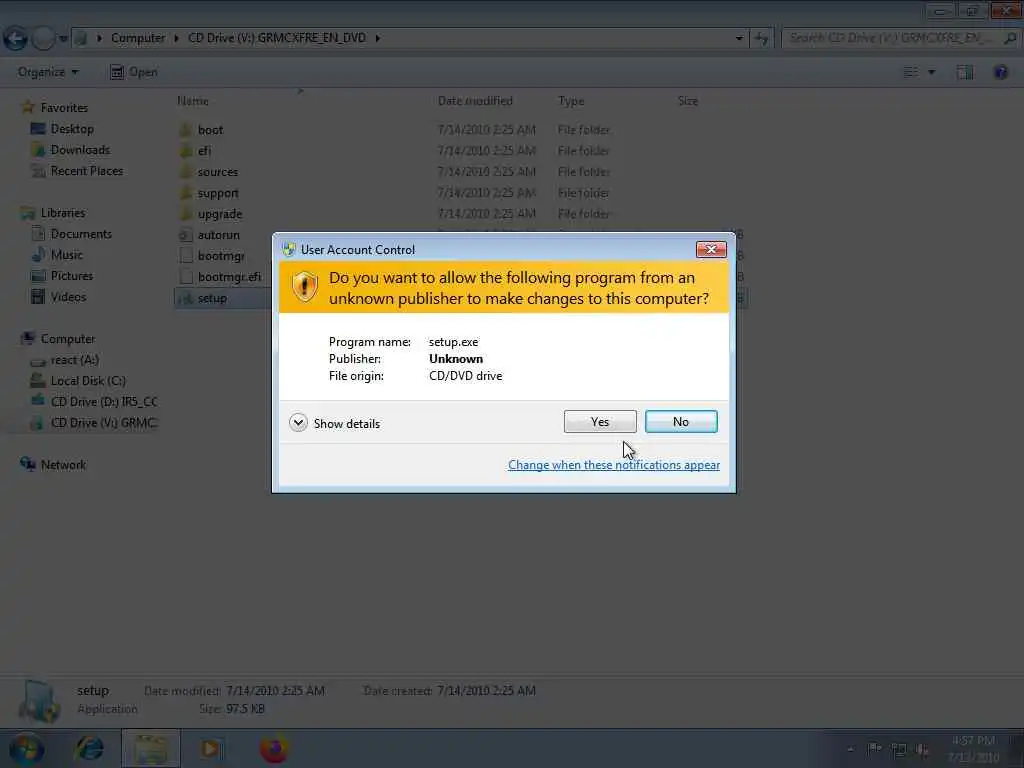Launch Firefox from the taskbar
The image size is (1024, 768).
point(274,748)
